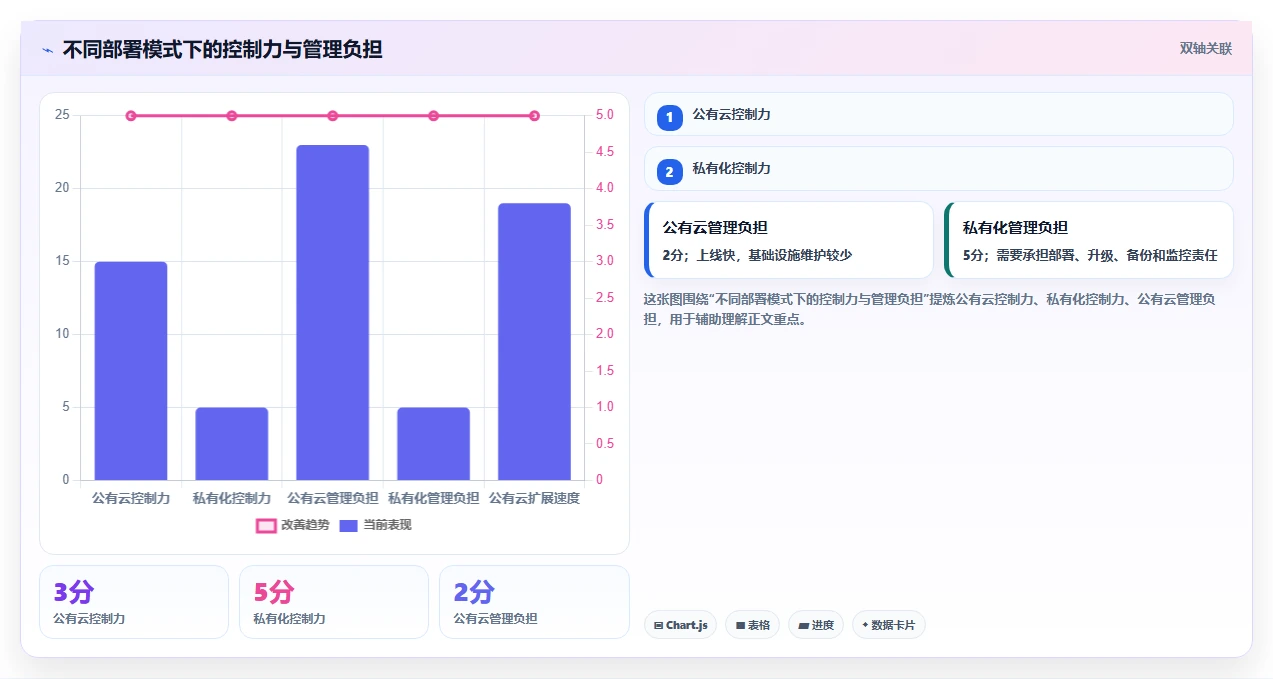Viewport: 1273px width, 679px height.
Task: Click the description paragraph starting 这张图围绕
Action: tap(930, 309)
